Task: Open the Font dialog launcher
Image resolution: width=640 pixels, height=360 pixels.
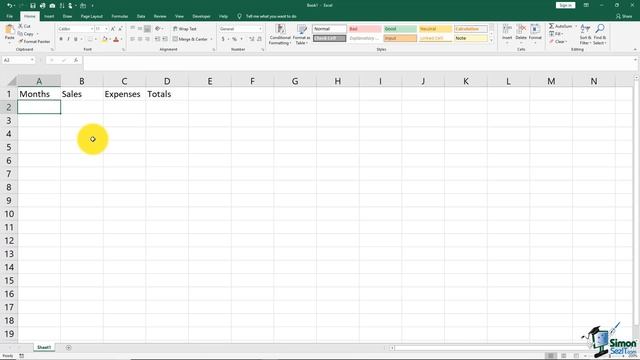Action: [x=123, y=49]
